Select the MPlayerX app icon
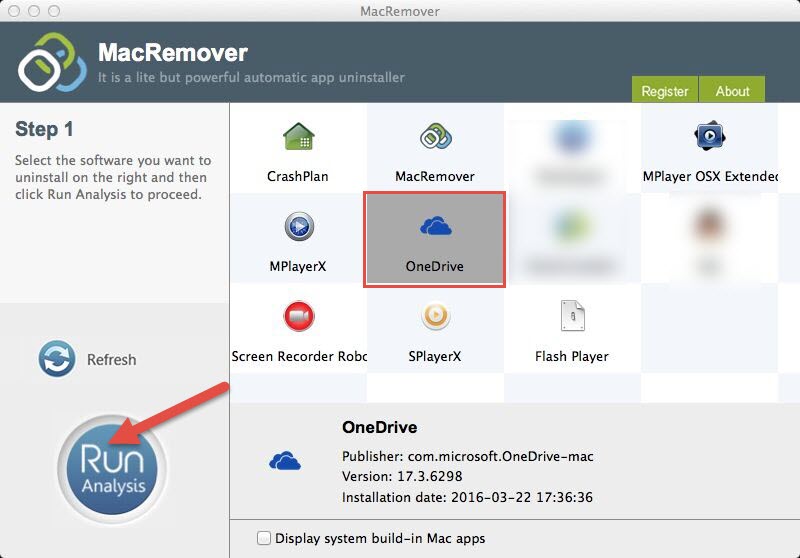Viewport: 800px width, 558px height. click(299, 226)
